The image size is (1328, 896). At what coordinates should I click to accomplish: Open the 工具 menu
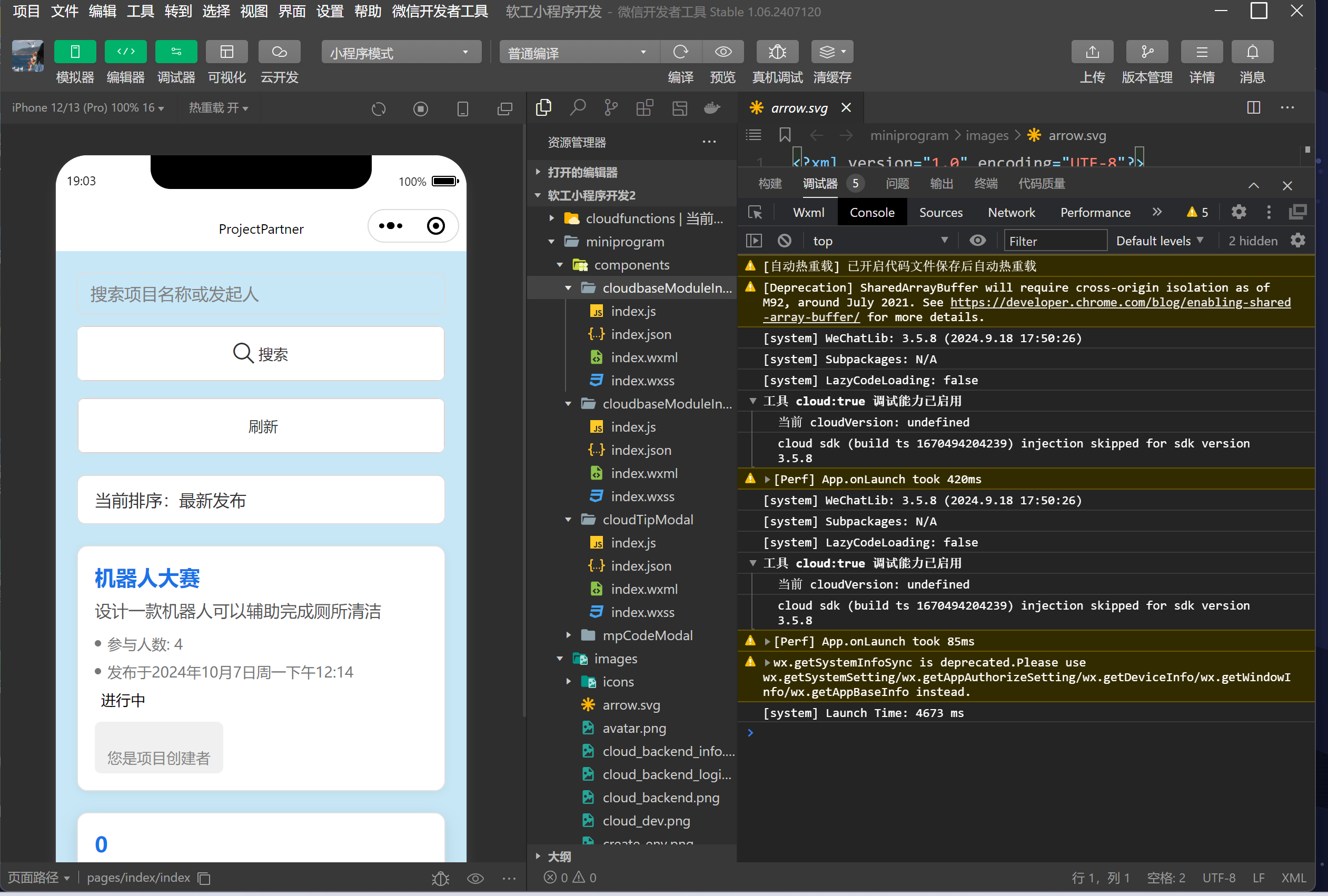[x=140, y=12]
